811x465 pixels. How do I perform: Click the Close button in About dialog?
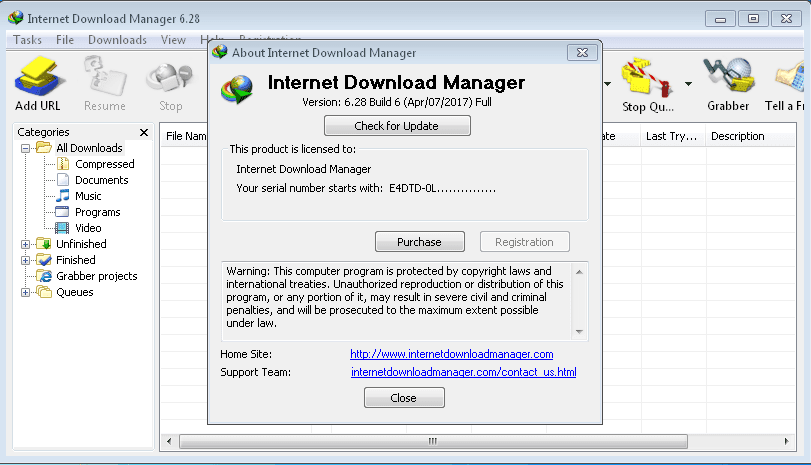point(404,398)
